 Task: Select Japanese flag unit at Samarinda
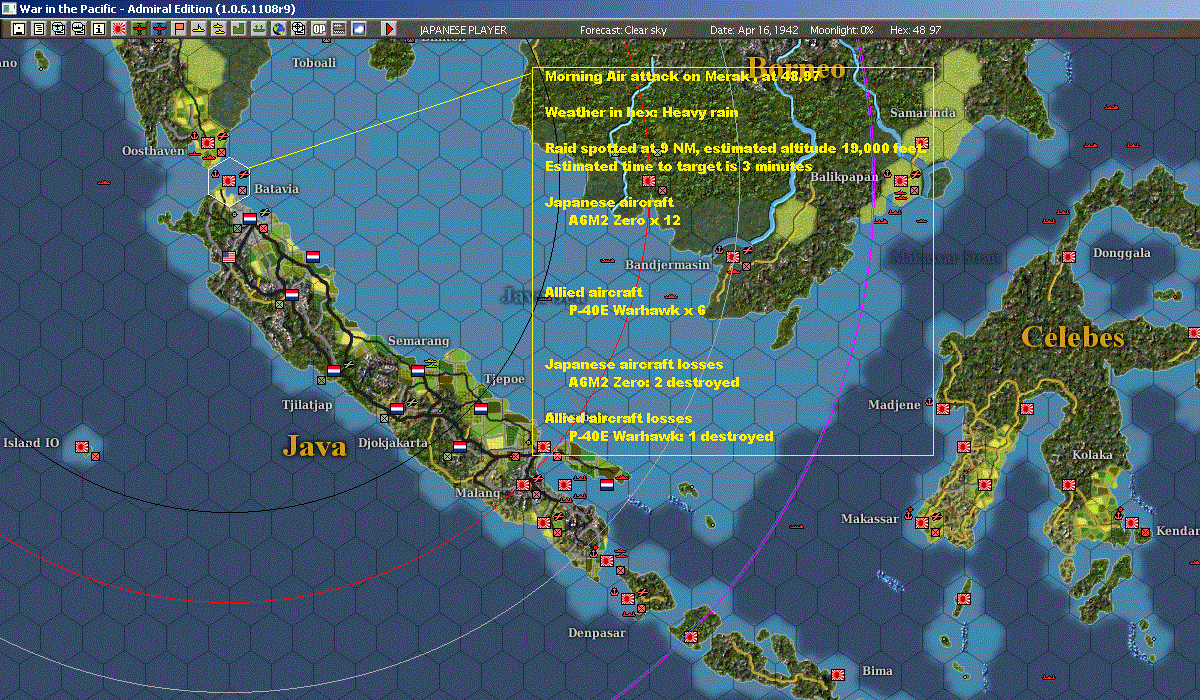click(x=922, y=143)
